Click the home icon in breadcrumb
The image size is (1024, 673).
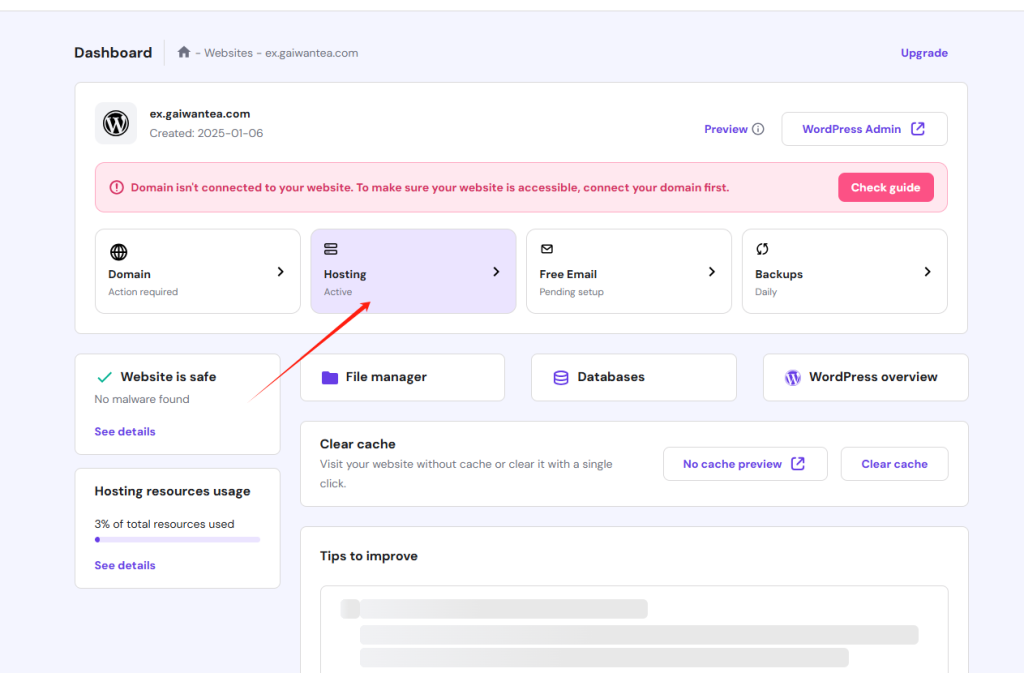pyautogui.click(x=184, y=53)
